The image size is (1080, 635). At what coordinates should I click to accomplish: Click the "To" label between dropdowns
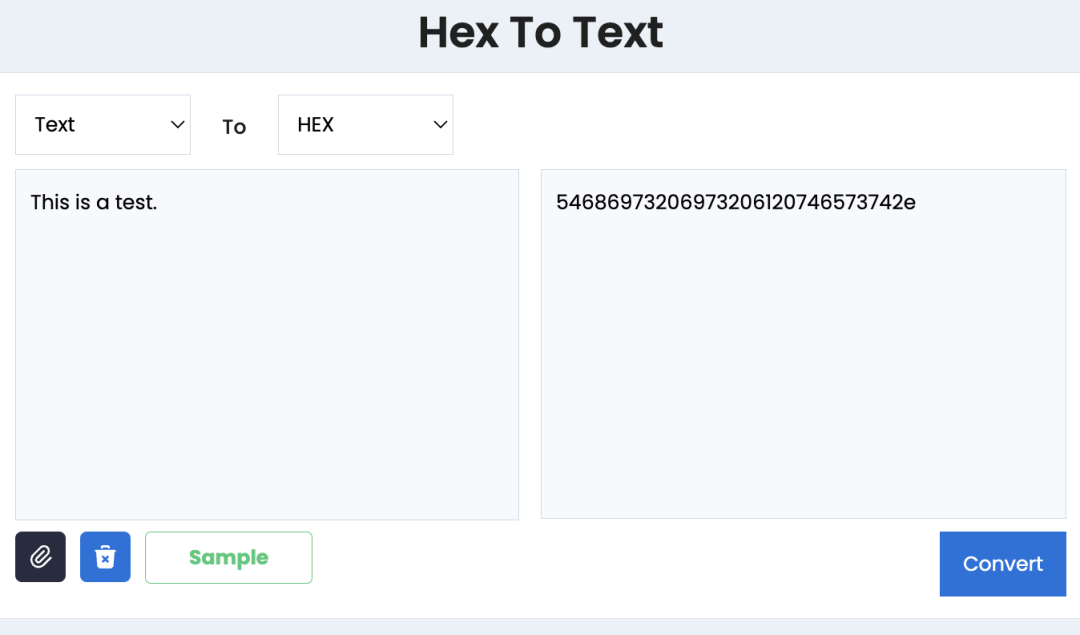coord(234,127)
